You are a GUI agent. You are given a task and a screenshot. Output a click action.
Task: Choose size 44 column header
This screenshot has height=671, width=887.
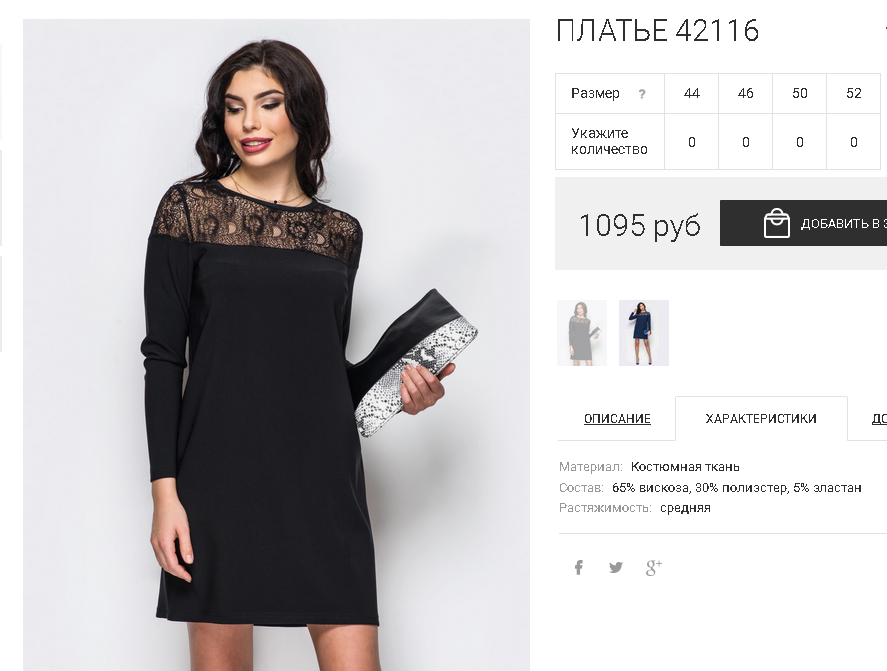(x=691, y=93)
